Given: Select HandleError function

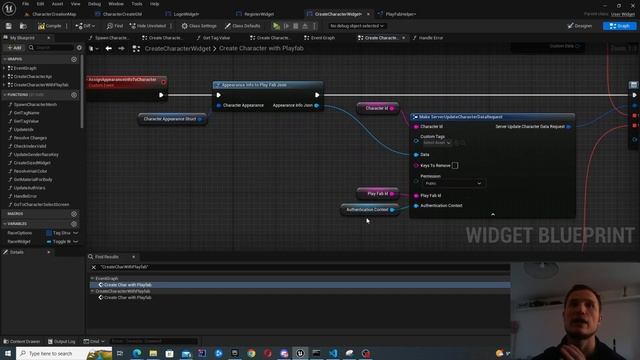Looking at the screenshot, I should pyautogui.click(x=25, y=196).
